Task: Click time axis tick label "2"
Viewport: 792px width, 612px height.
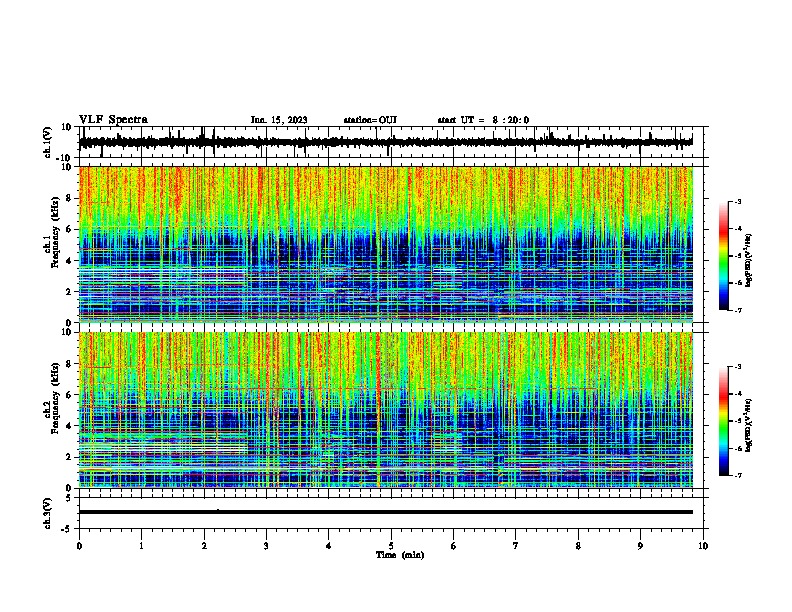Action: (x=204, y=546)
